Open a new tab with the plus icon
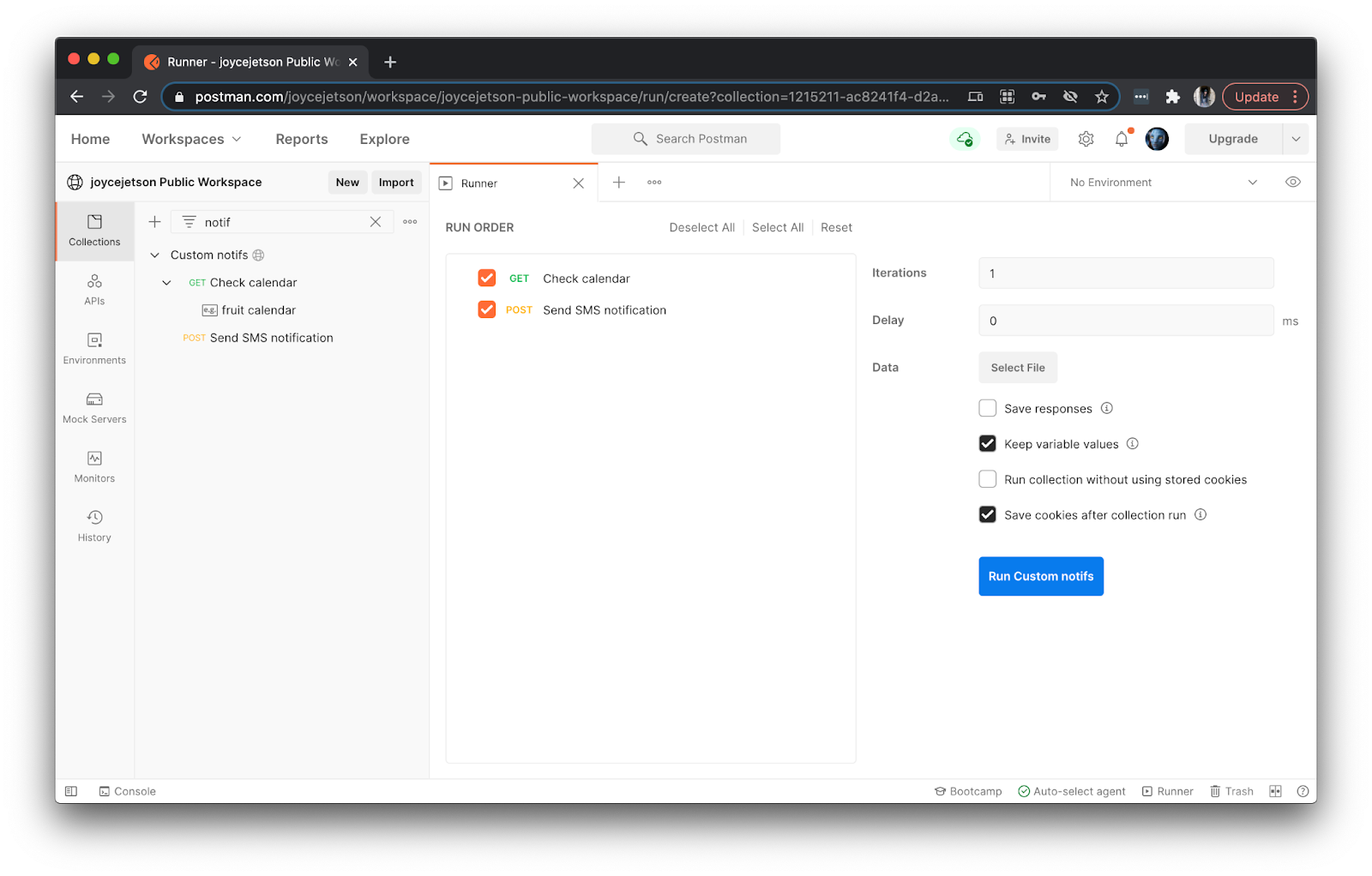 (x=618, y=183)
